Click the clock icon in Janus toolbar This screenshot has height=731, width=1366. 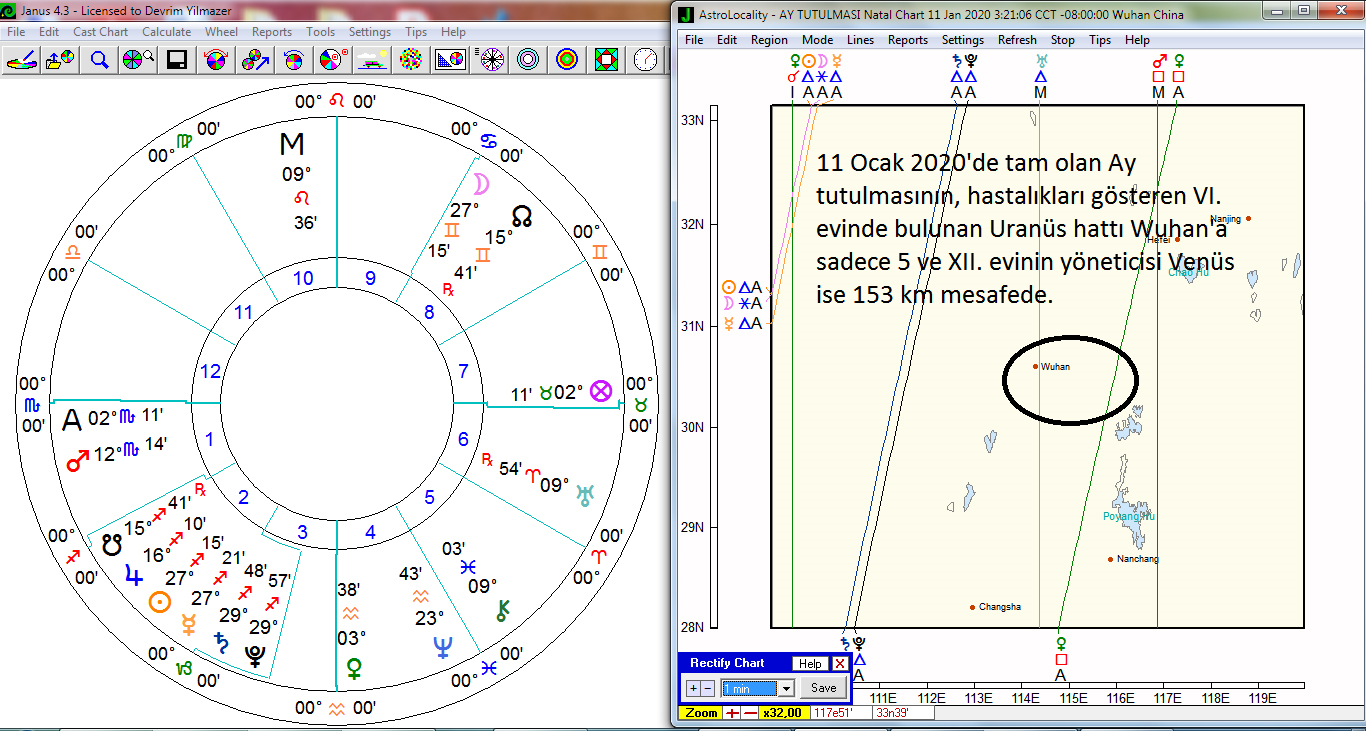pyautogui.click(x=645, y=60)
